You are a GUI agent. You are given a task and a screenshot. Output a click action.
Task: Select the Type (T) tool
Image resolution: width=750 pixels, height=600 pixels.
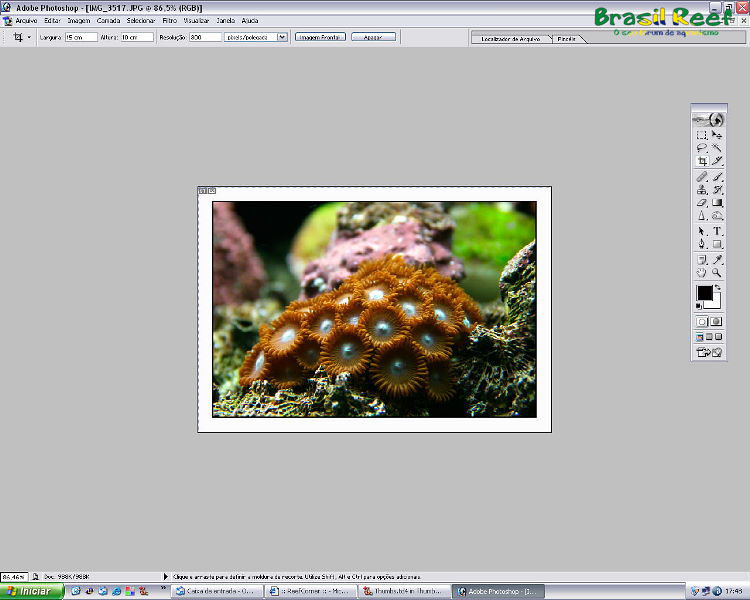(x=717, y=230)
